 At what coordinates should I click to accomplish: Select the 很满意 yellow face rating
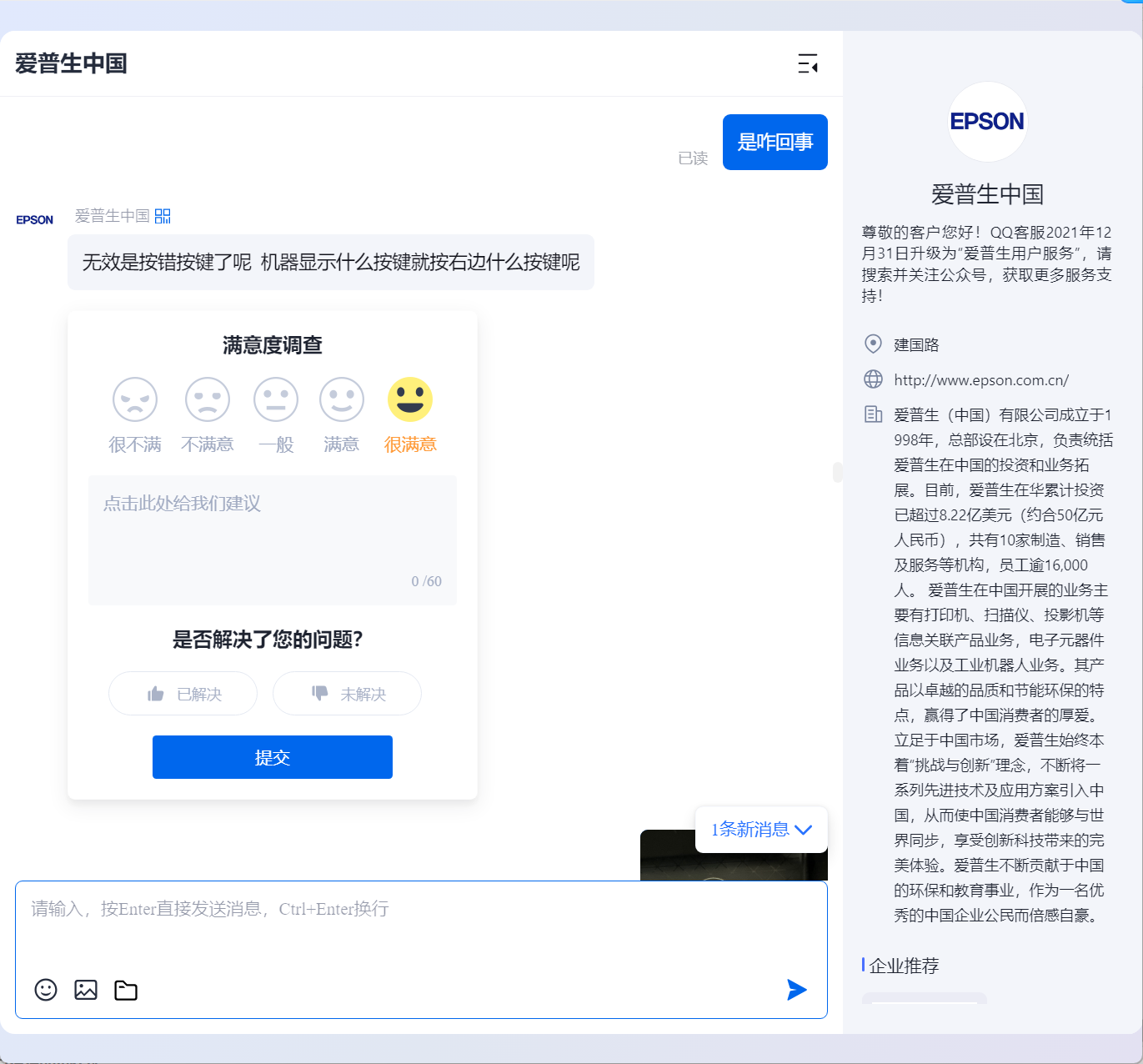[x=410, y=399]
